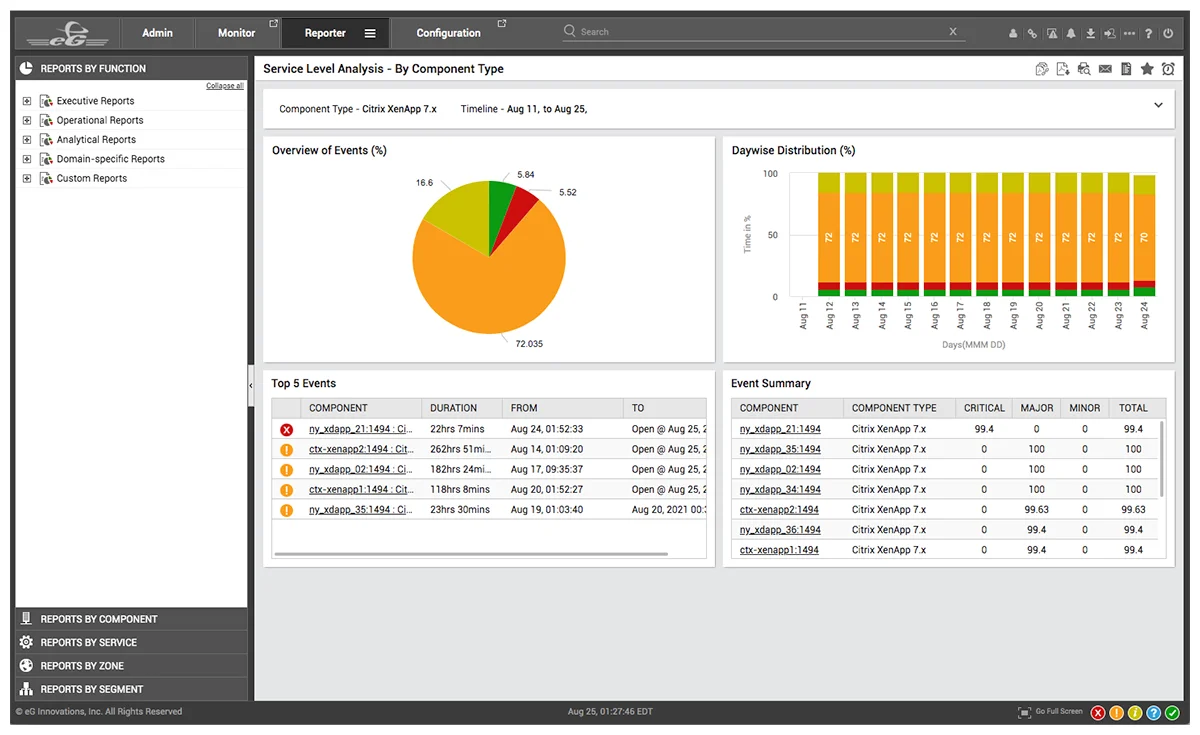The width and height of the screenshot is (1200, 735).
Task: Open ny_xdapp_21:1494 link in Event Summary
Action: coord(780,429)
